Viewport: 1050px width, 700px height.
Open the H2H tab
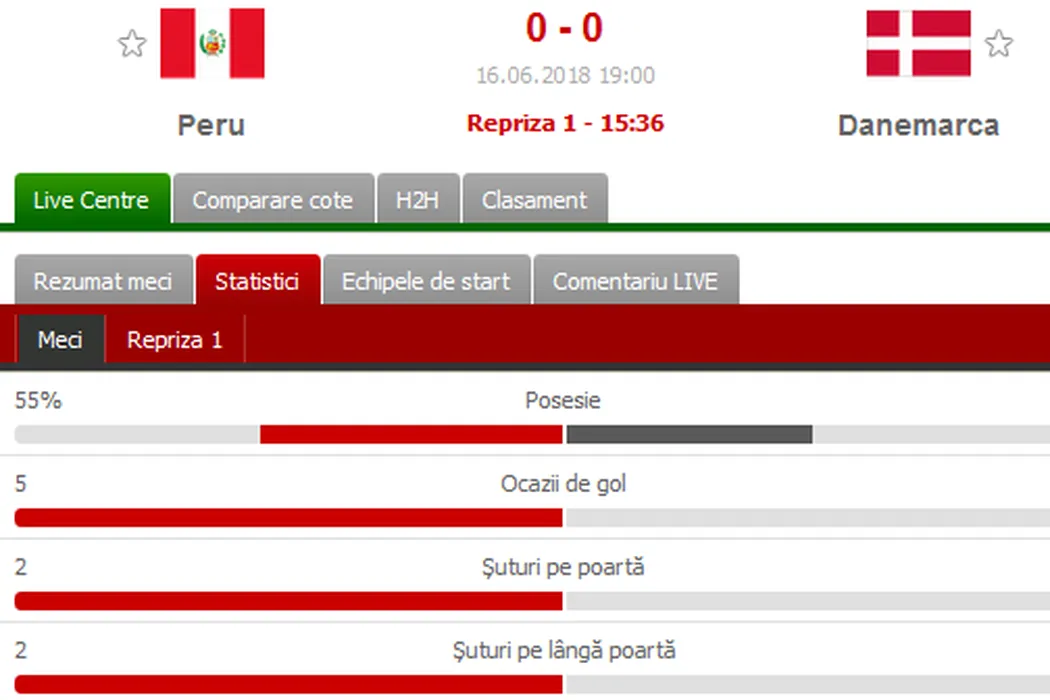(x=418, y=200)
